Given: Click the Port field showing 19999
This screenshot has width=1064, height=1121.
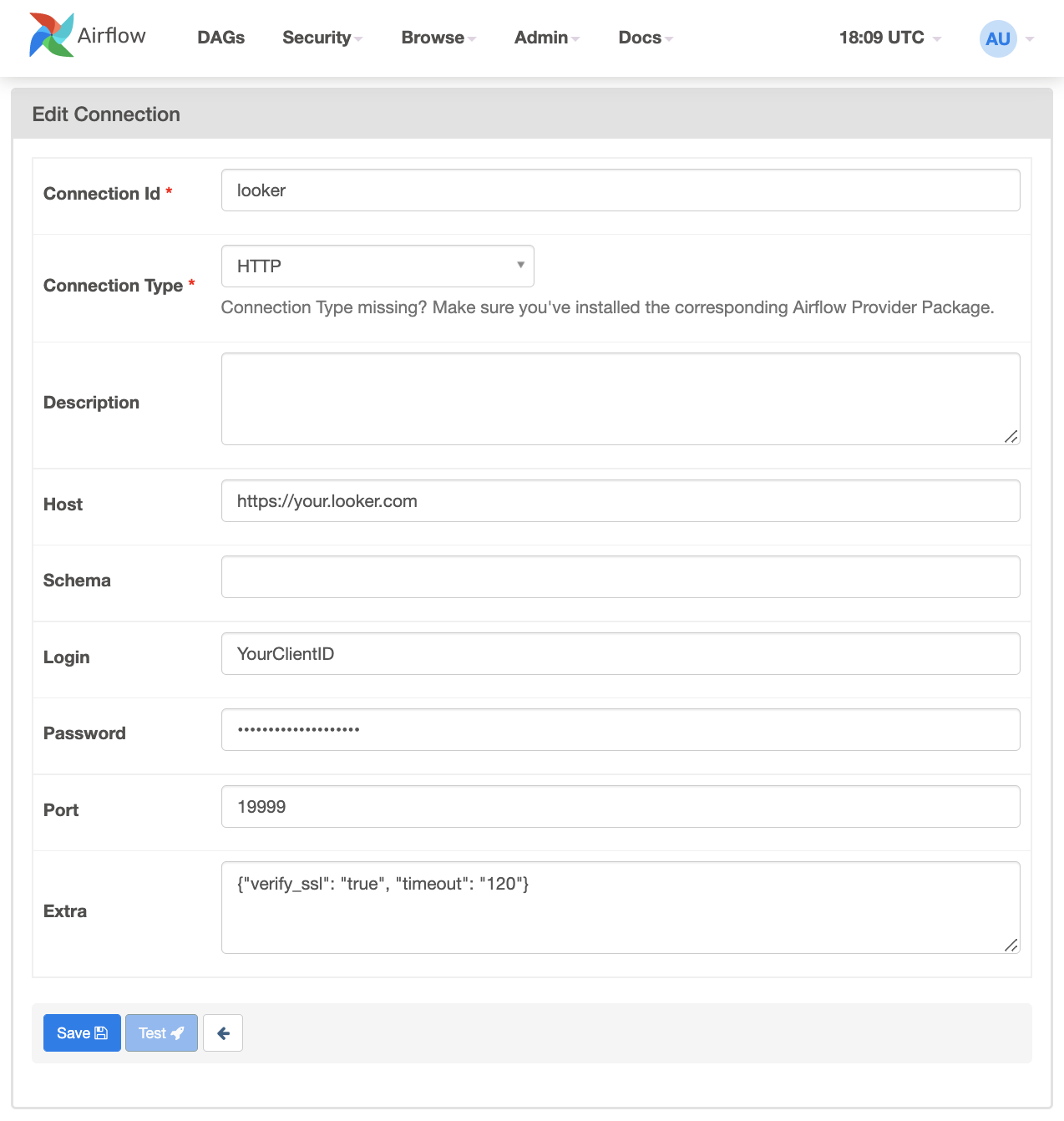Looking at the screenshot, I should pyautogui.click(x=621, y=807).
